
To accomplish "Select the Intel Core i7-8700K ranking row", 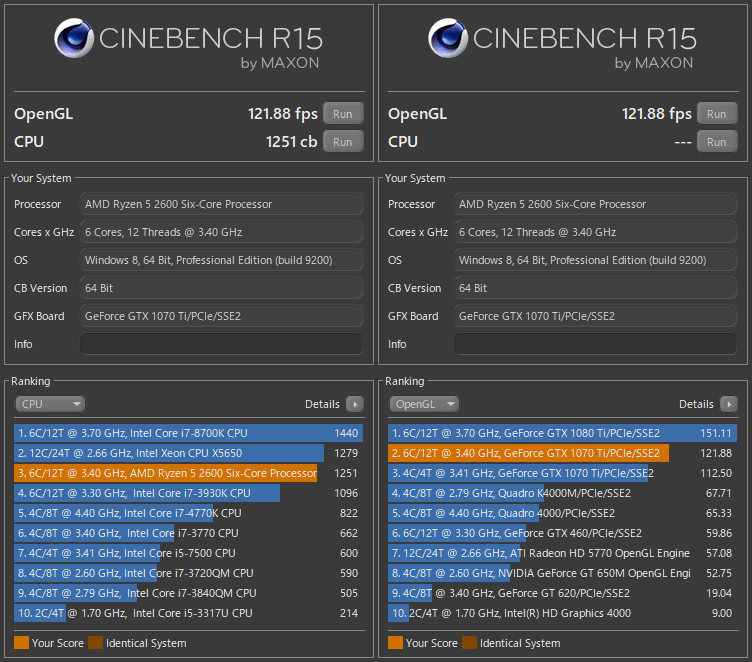I will (188, 433).
